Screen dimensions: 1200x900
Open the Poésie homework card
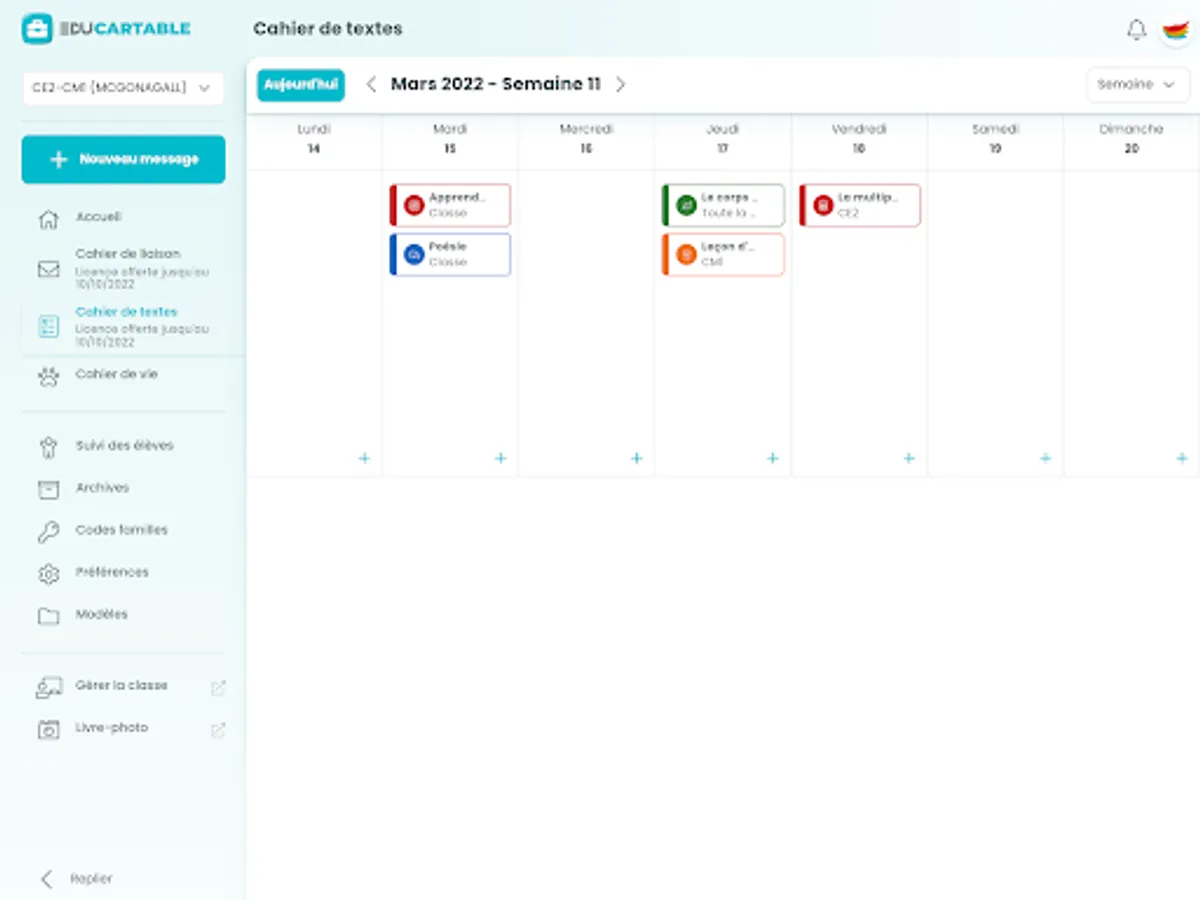point(450,254)
